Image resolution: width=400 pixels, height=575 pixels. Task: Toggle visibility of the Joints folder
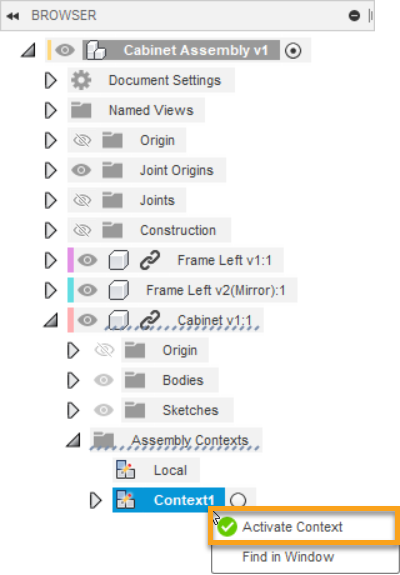[82, 200]
